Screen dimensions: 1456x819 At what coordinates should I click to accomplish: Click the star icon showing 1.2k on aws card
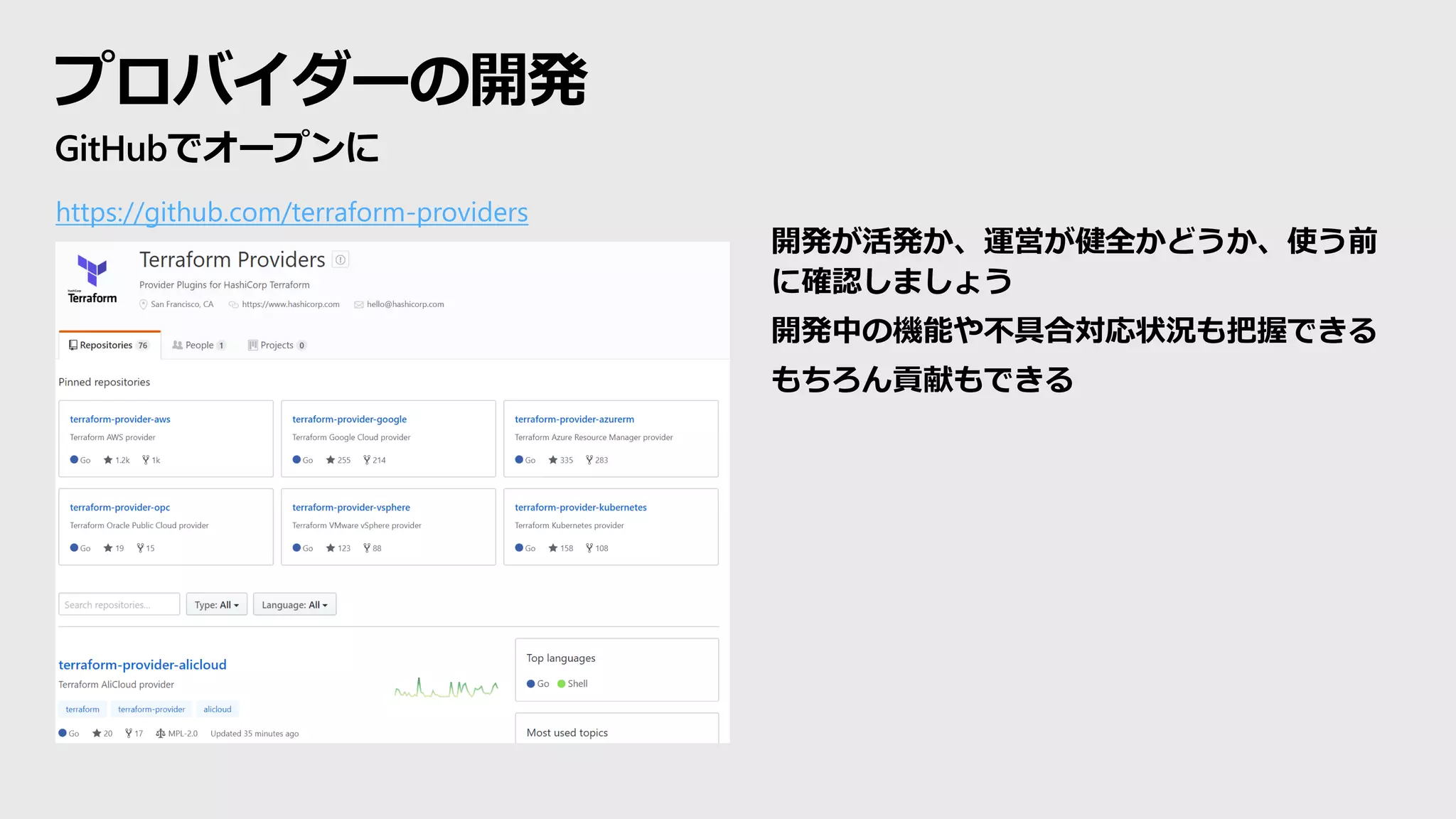coord(108,460)
